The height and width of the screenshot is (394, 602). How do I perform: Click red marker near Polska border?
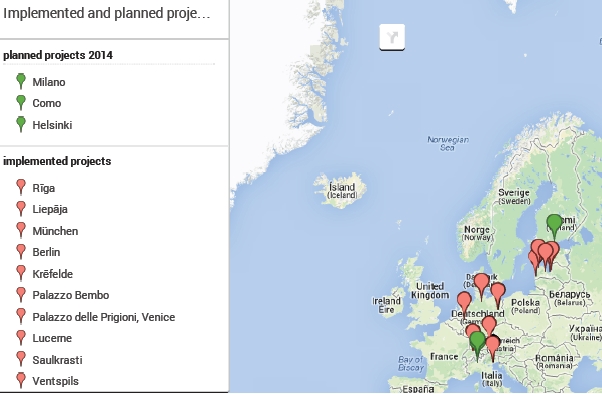point(498,296)
